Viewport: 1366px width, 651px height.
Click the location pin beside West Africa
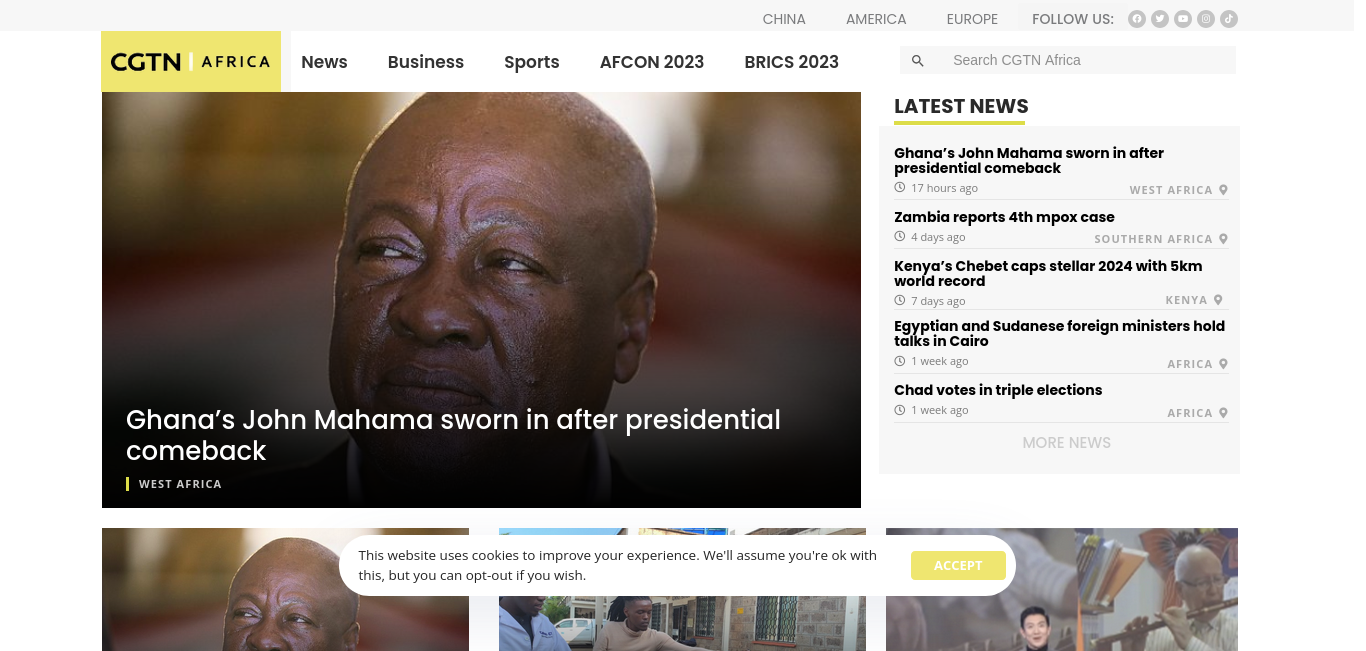tap(1223, 190)
